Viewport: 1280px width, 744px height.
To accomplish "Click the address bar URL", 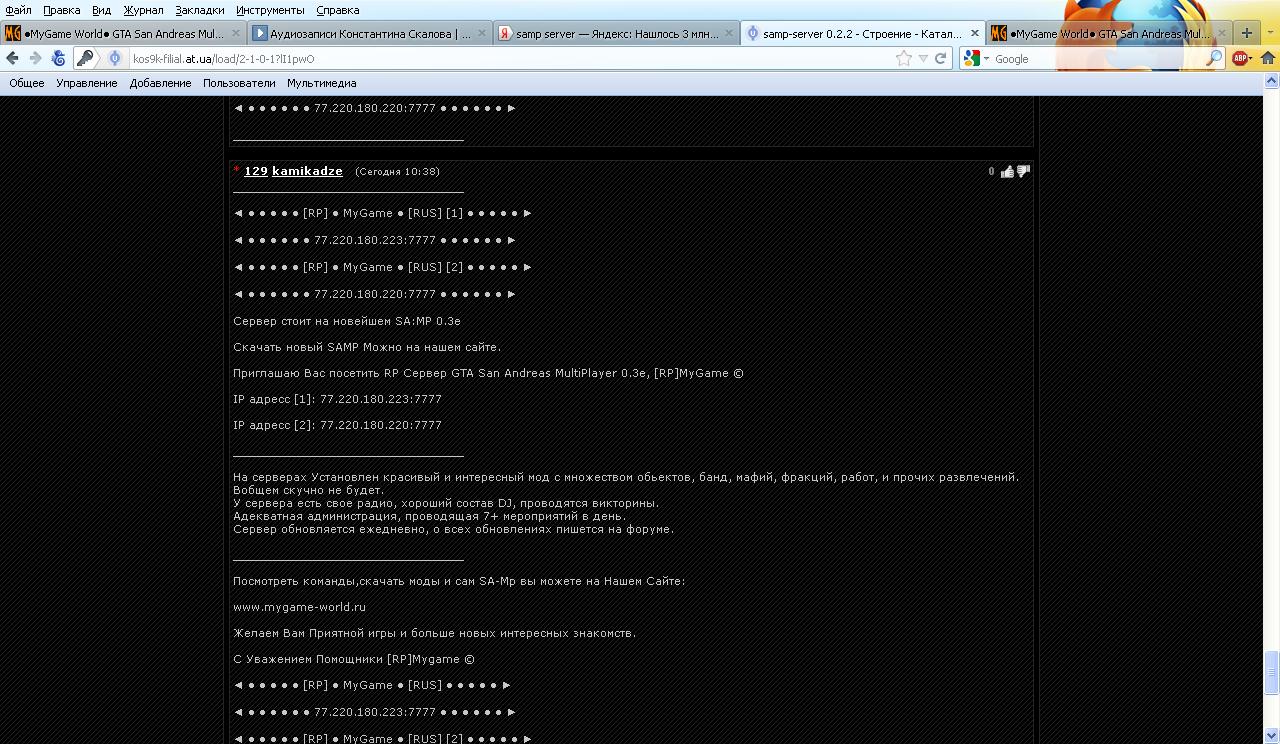I will tap(224, 59).
